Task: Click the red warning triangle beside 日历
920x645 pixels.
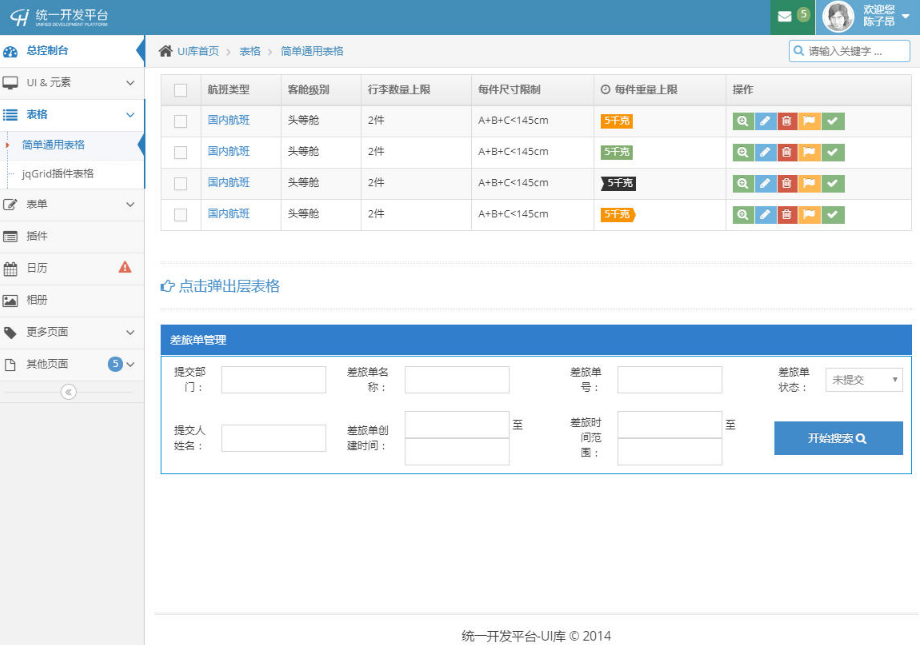Action: coord(122,268)
